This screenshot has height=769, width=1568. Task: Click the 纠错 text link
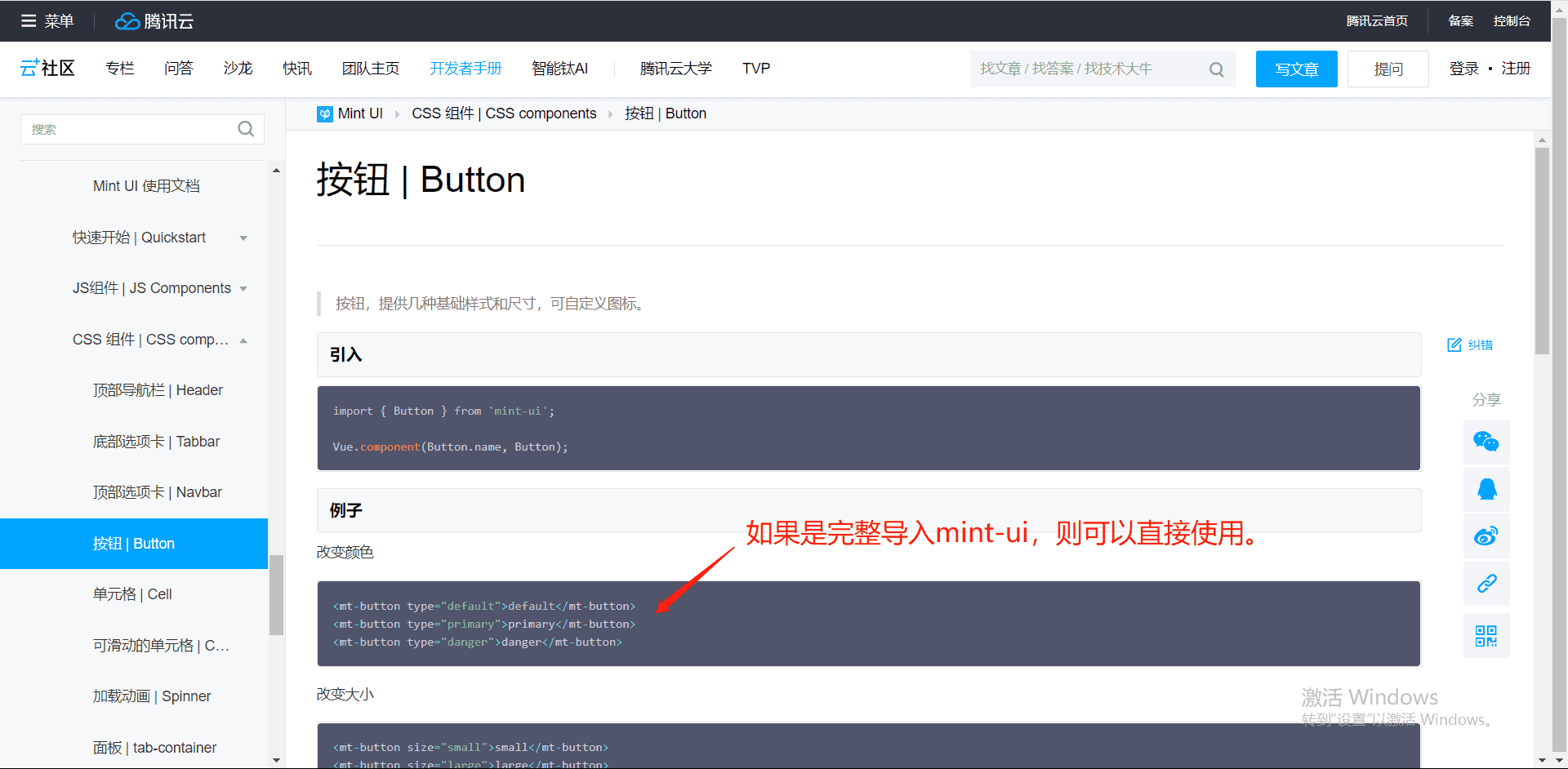[x=1481, y=345]
